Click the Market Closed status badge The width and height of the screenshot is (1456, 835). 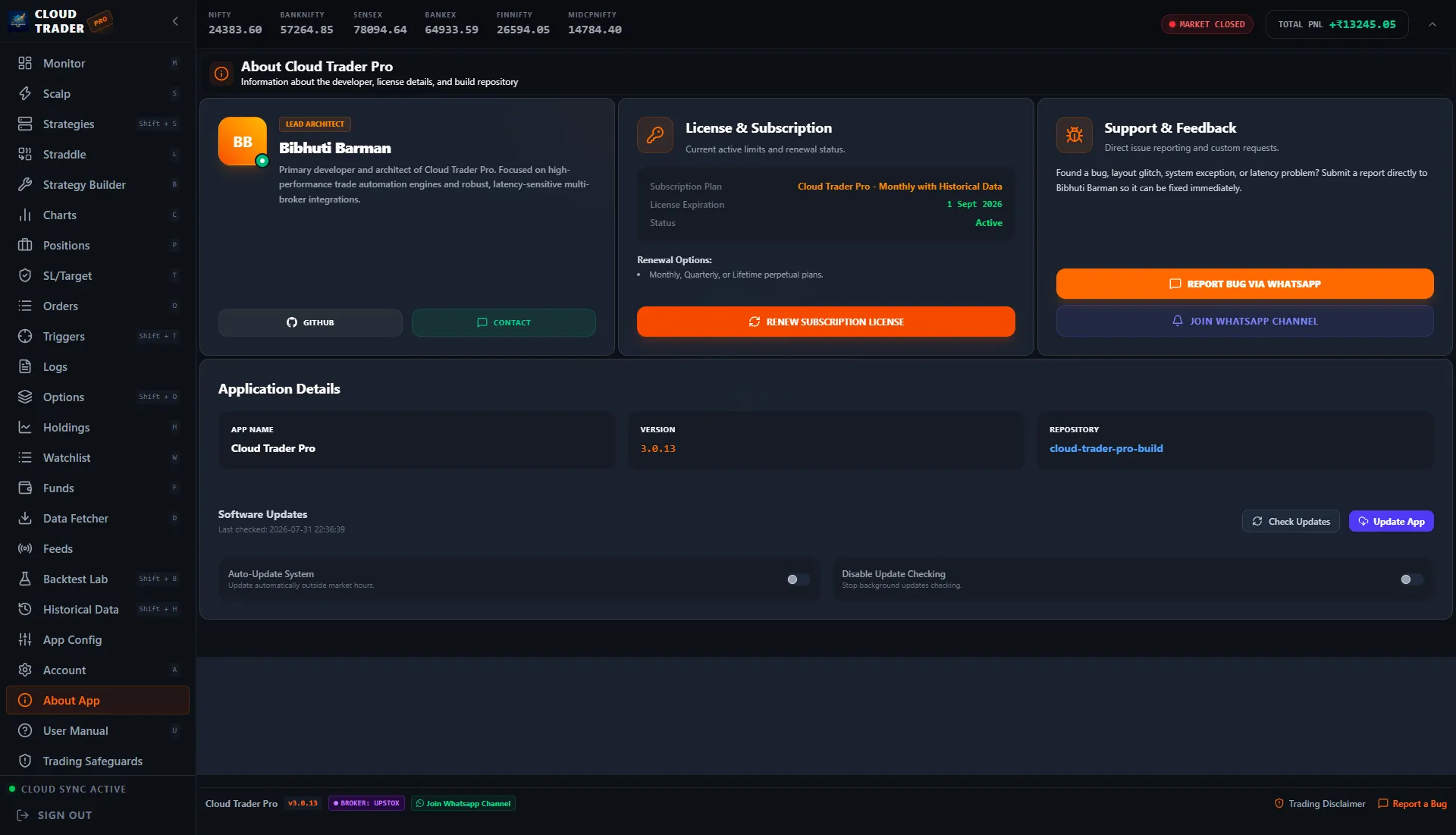[1207, 24]
